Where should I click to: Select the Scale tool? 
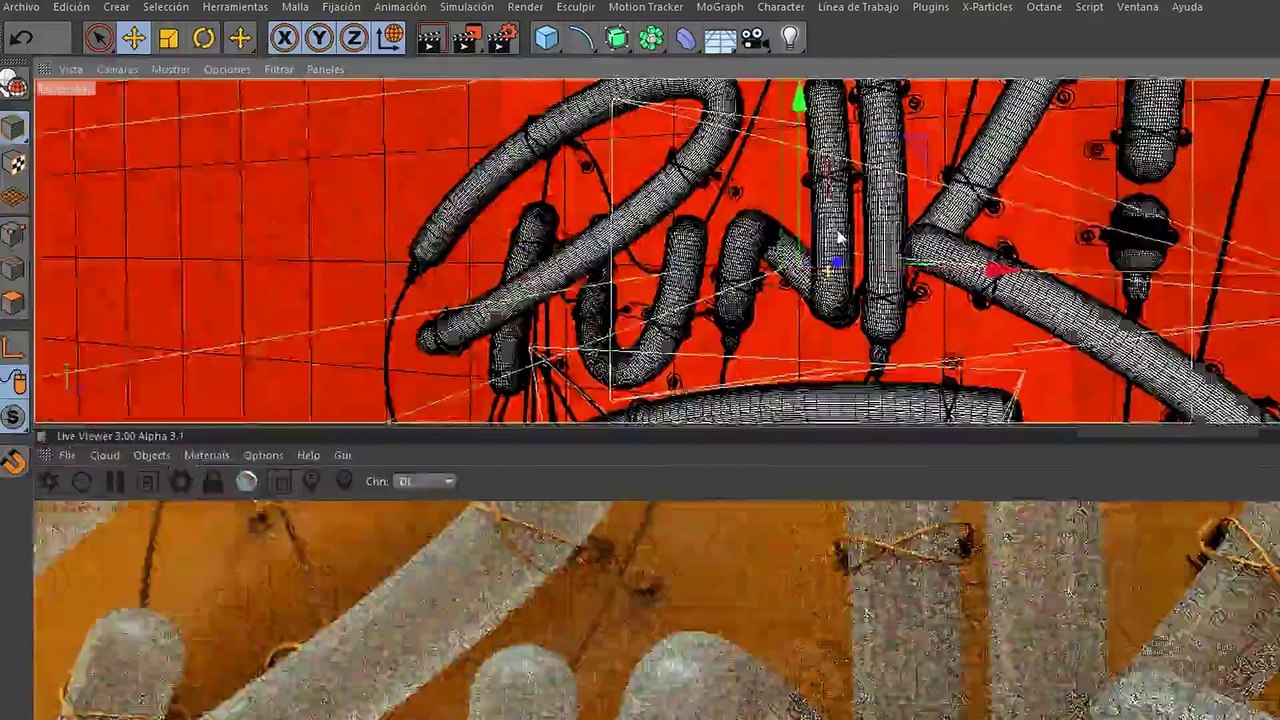[x=168, y=39]
